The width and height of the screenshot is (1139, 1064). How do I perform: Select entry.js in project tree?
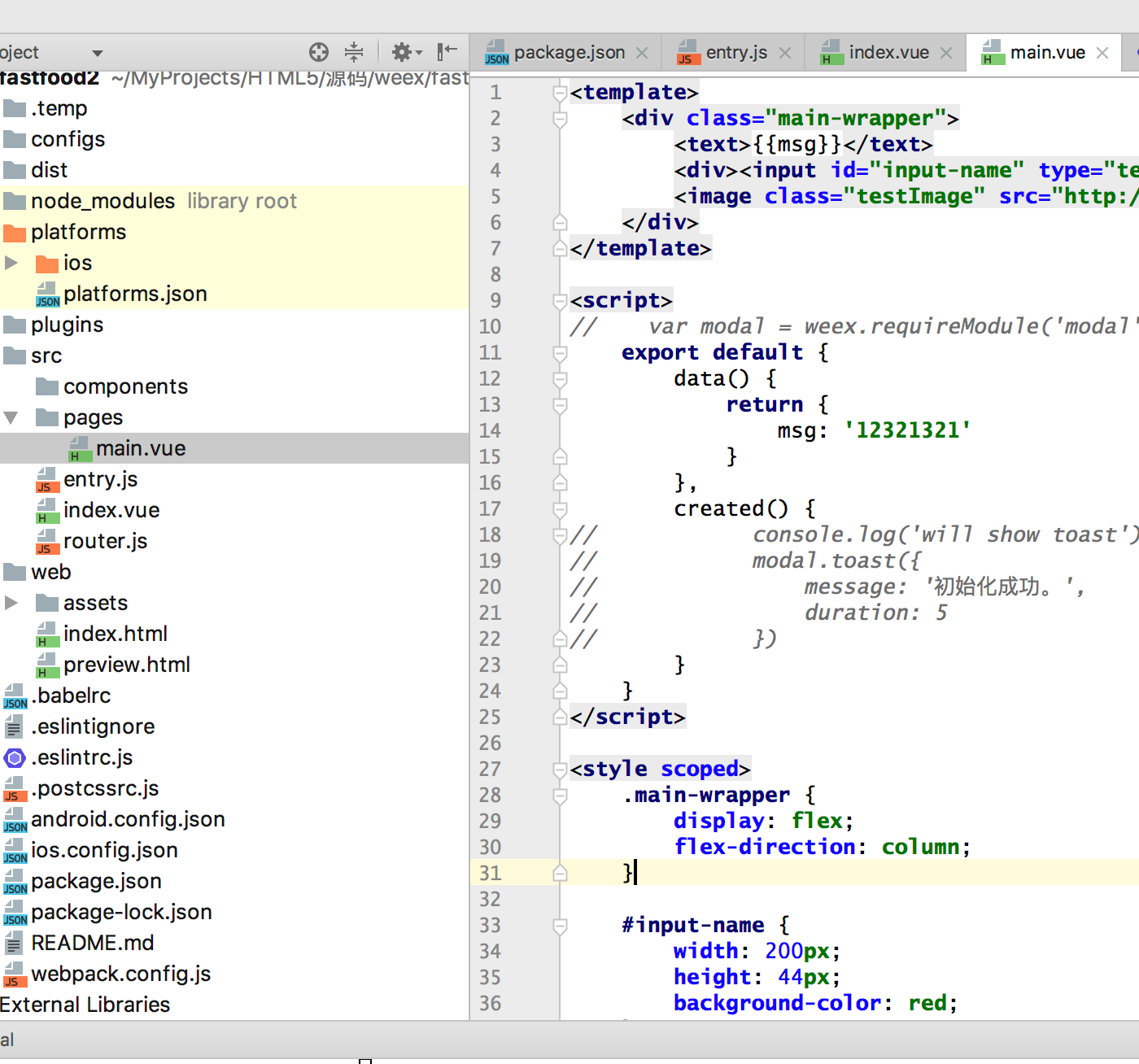tap(87, 479)
